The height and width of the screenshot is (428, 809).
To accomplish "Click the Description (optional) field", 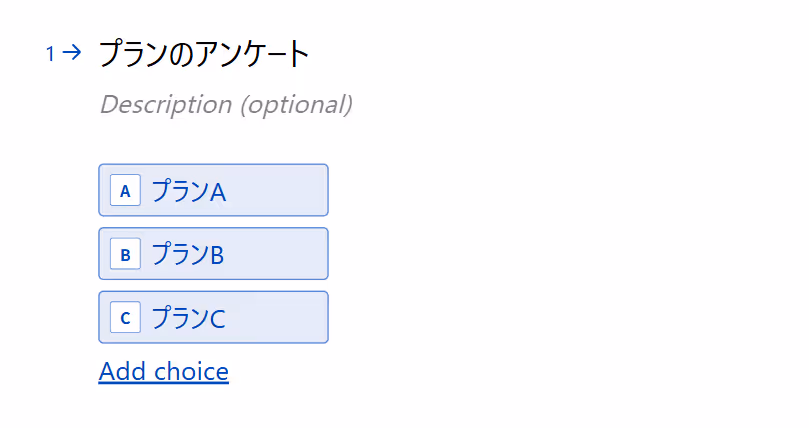I will (x=226, y=105).
